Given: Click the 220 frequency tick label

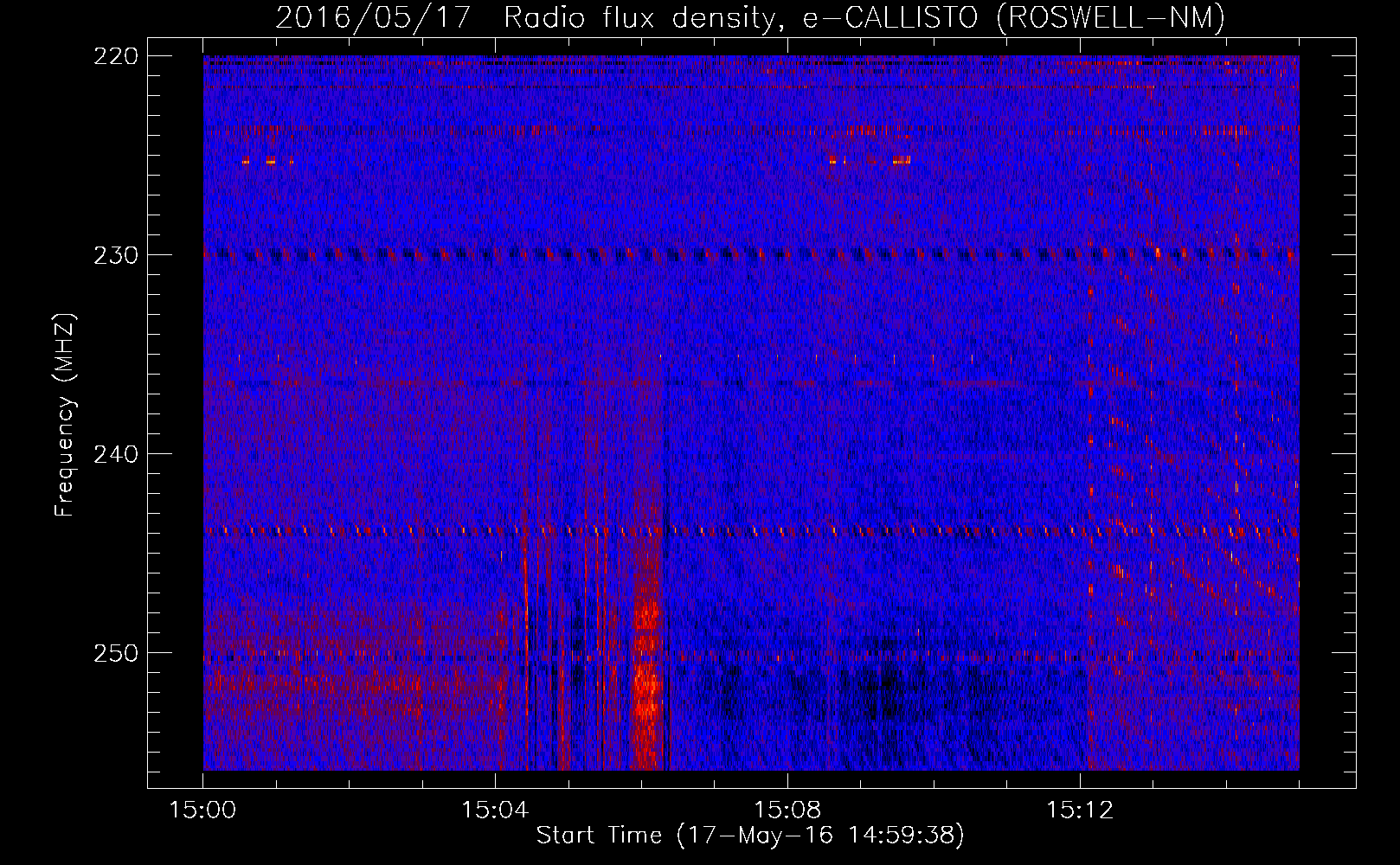Looking at the screenshot, I should coord(116,56).
